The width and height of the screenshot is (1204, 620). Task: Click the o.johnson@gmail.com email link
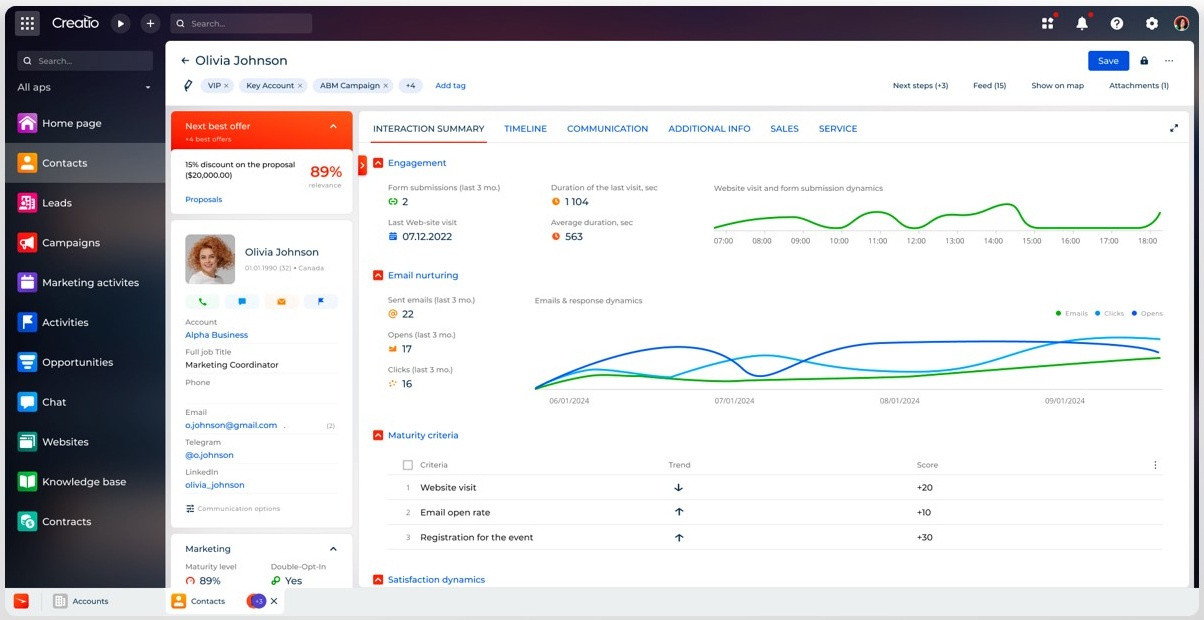coord(231,425)
